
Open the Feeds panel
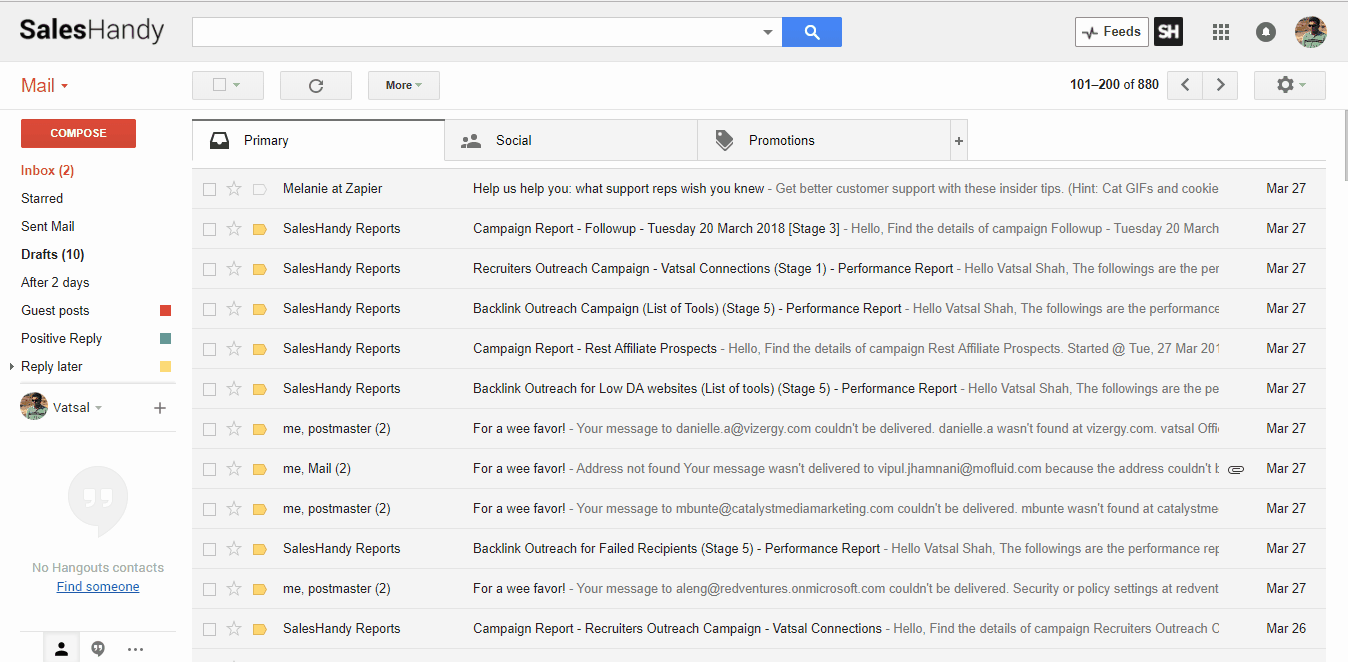tap(1112, 32)
